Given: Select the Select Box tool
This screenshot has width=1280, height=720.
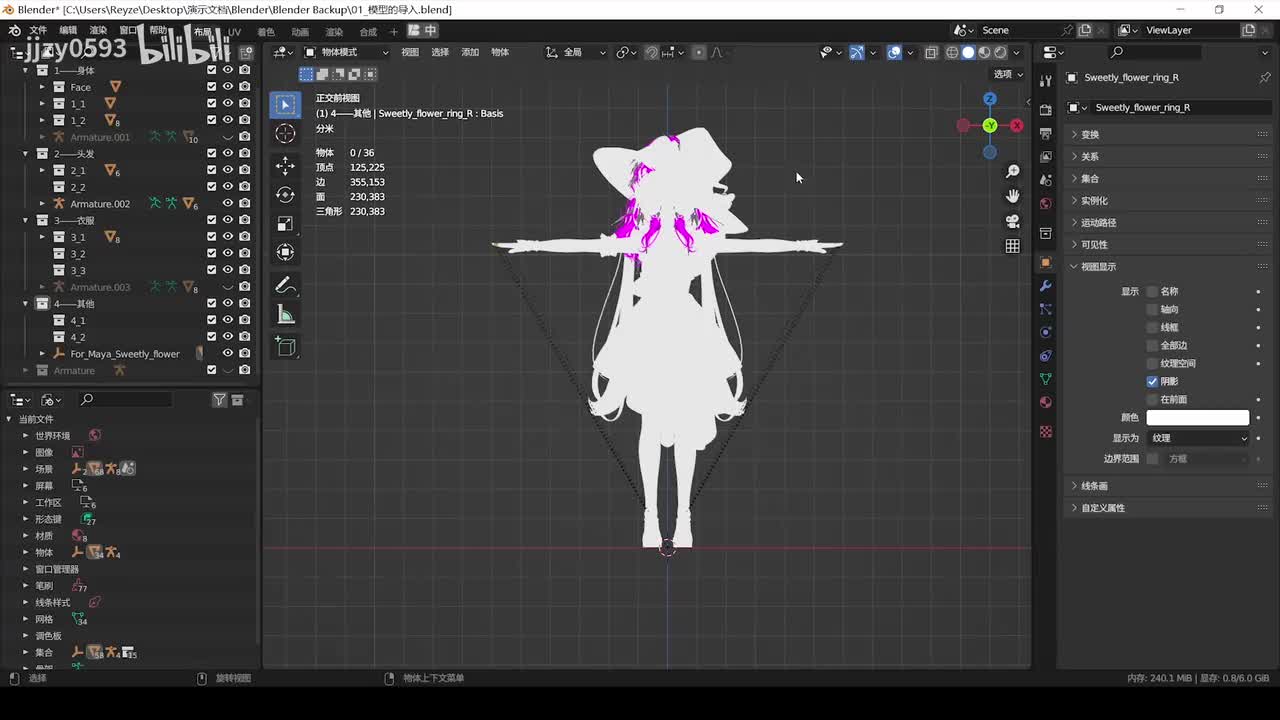Looking at the screenshot, I should point(285,104).
